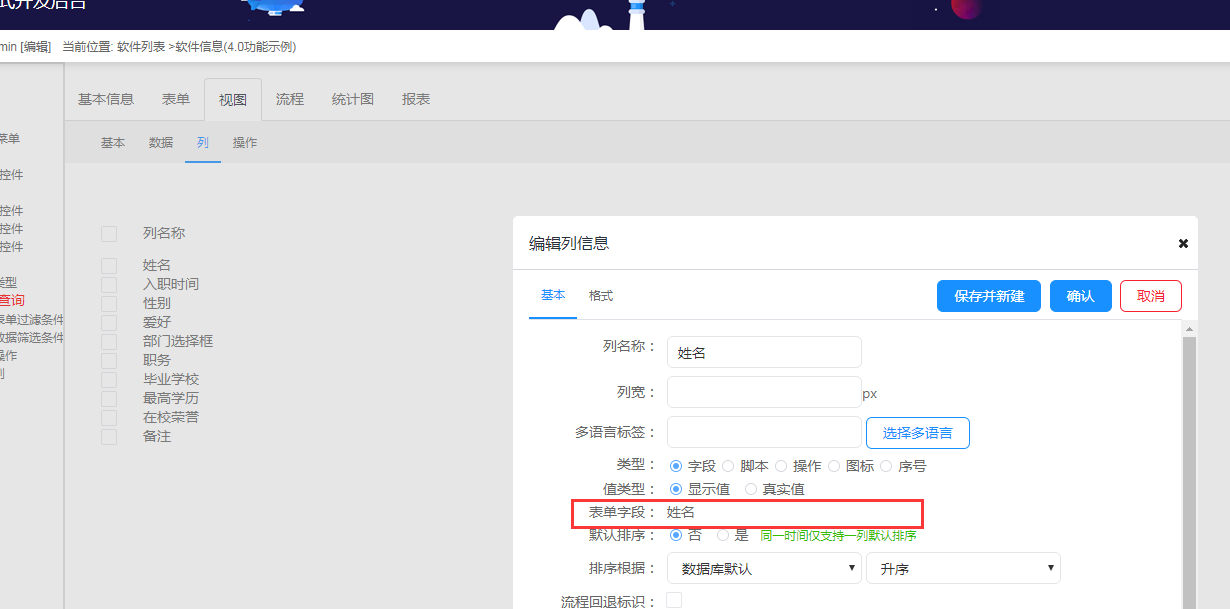This screenshot has width=1230, height=609.
Task: Tick the 流程回退标识 checkbox
Action: coord(674,600)
